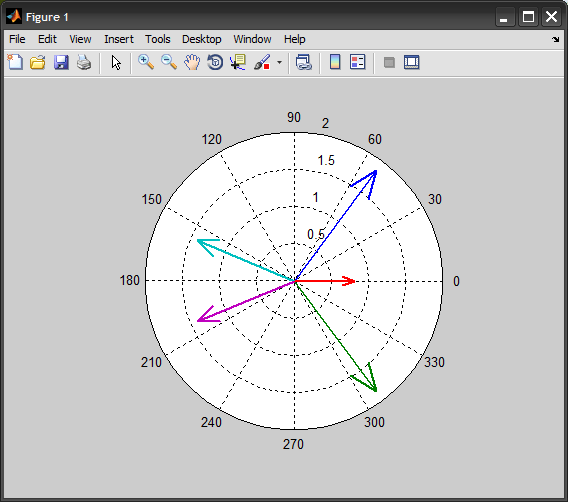Click the 240 degree angle label
This screenshot has height=502, width=568.
point(211,422)
